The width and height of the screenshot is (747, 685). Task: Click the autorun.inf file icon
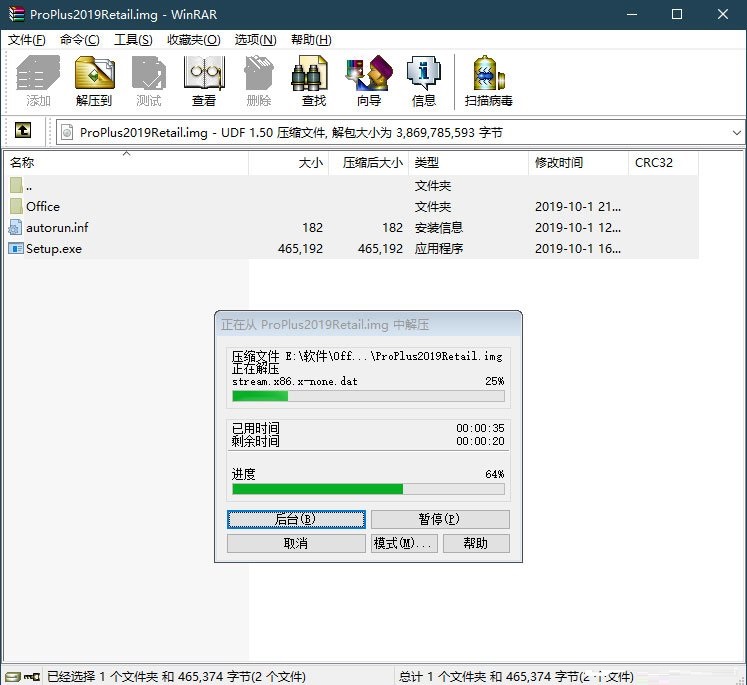(15, 227)
